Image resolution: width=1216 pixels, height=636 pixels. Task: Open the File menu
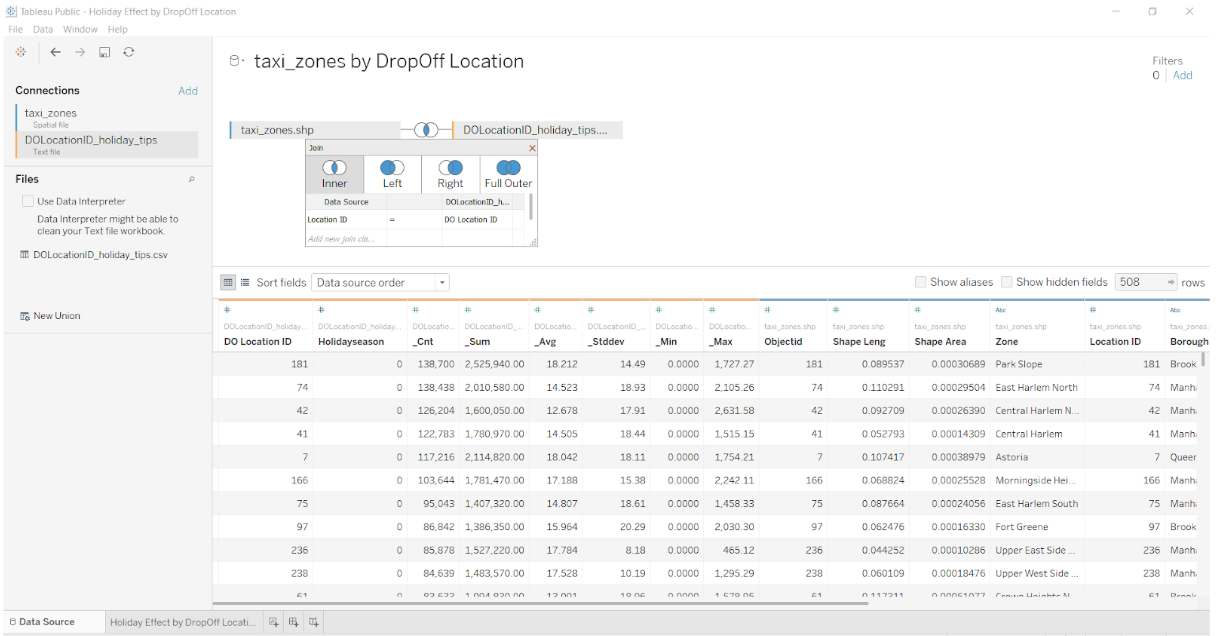[15, 29]
